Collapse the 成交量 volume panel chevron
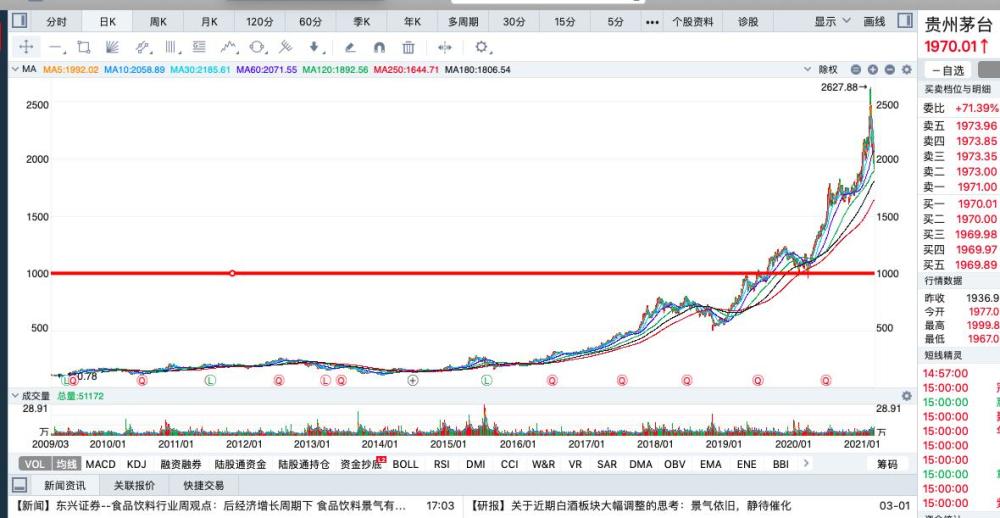This screenshot has width=1000, height=518. point(15,396)
